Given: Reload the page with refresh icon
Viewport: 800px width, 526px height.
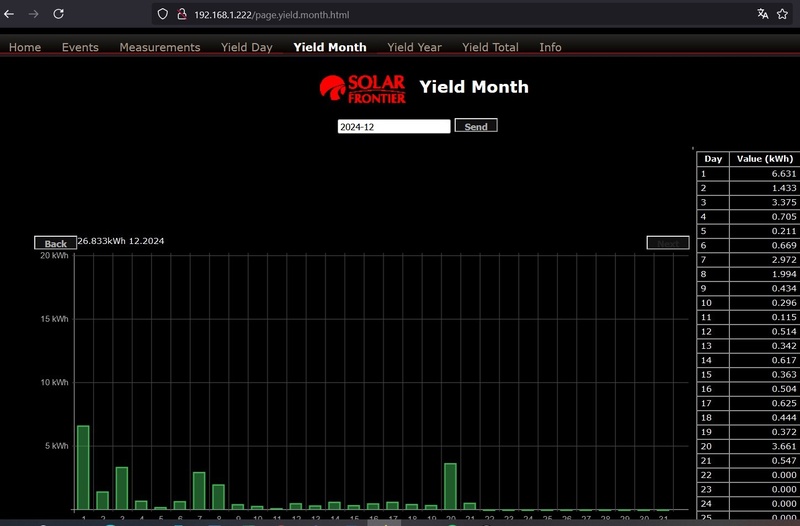Looking at the screenshot, I should (59, 14).
